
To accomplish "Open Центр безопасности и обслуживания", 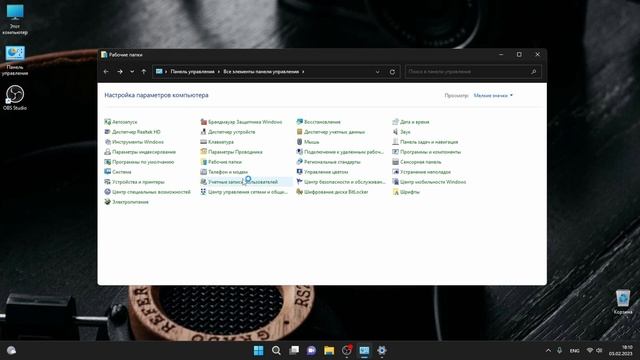I will pos(340,182).
